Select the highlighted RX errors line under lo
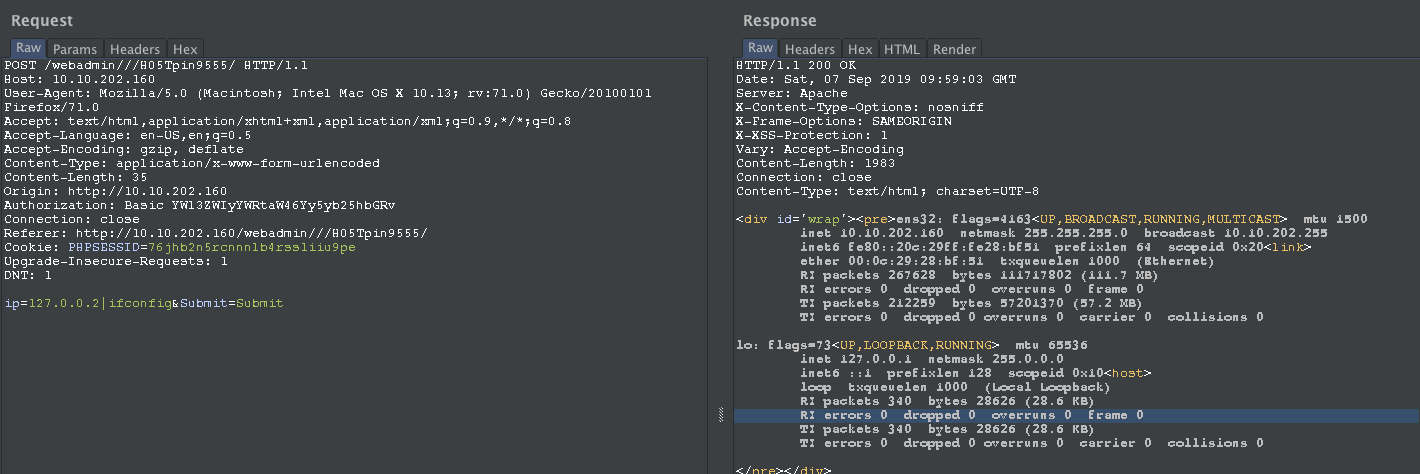The height and width of the screenshot is (474, 1420). pos(971,415)
